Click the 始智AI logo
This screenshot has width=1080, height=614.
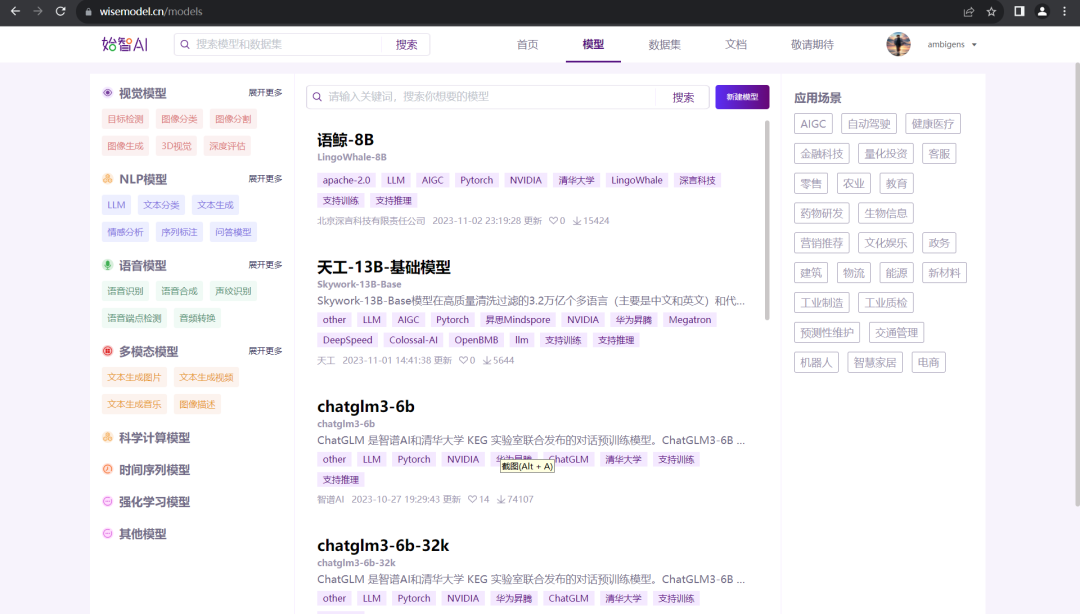point(125,44)
